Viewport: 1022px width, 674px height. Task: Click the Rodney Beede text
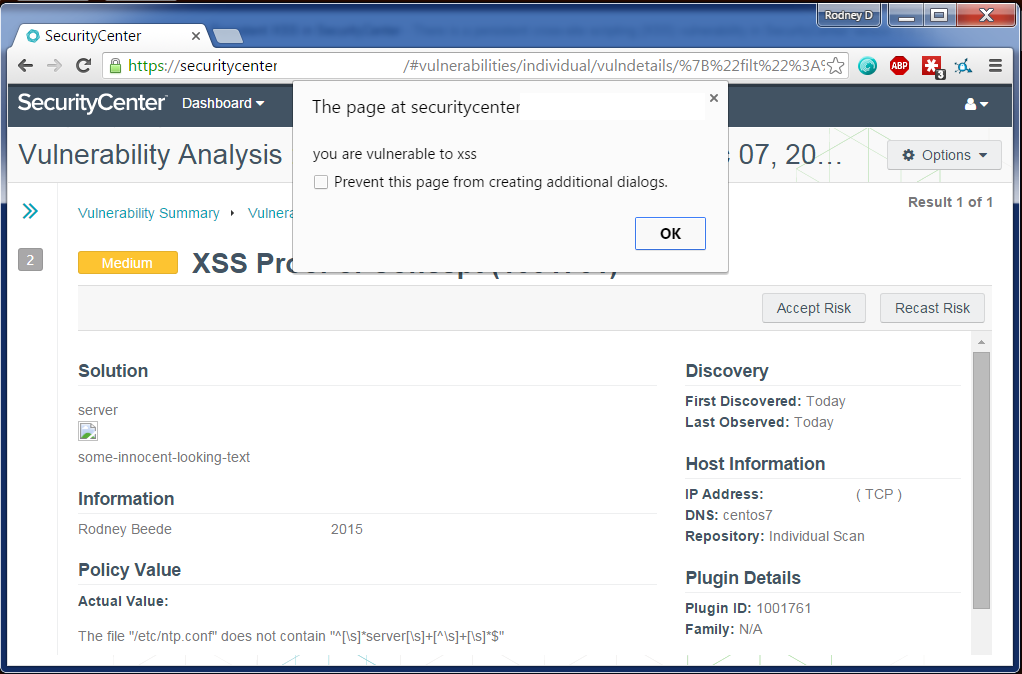pyautogui.click(x=125, y=529)
